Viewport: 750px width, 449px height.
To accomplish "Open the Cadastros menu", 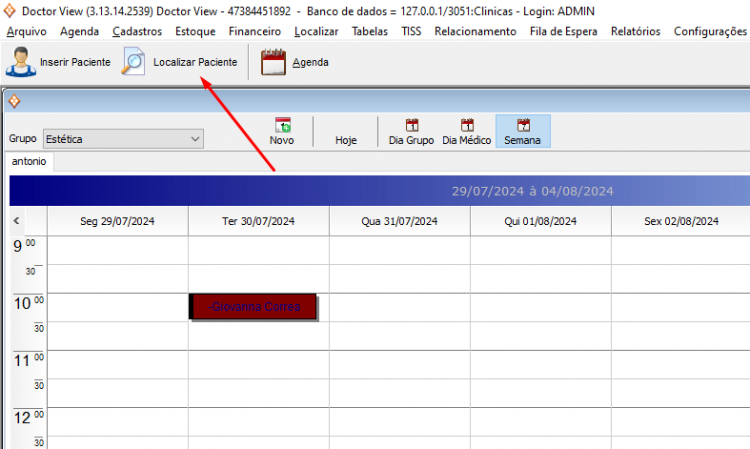I will coord(137,31).
